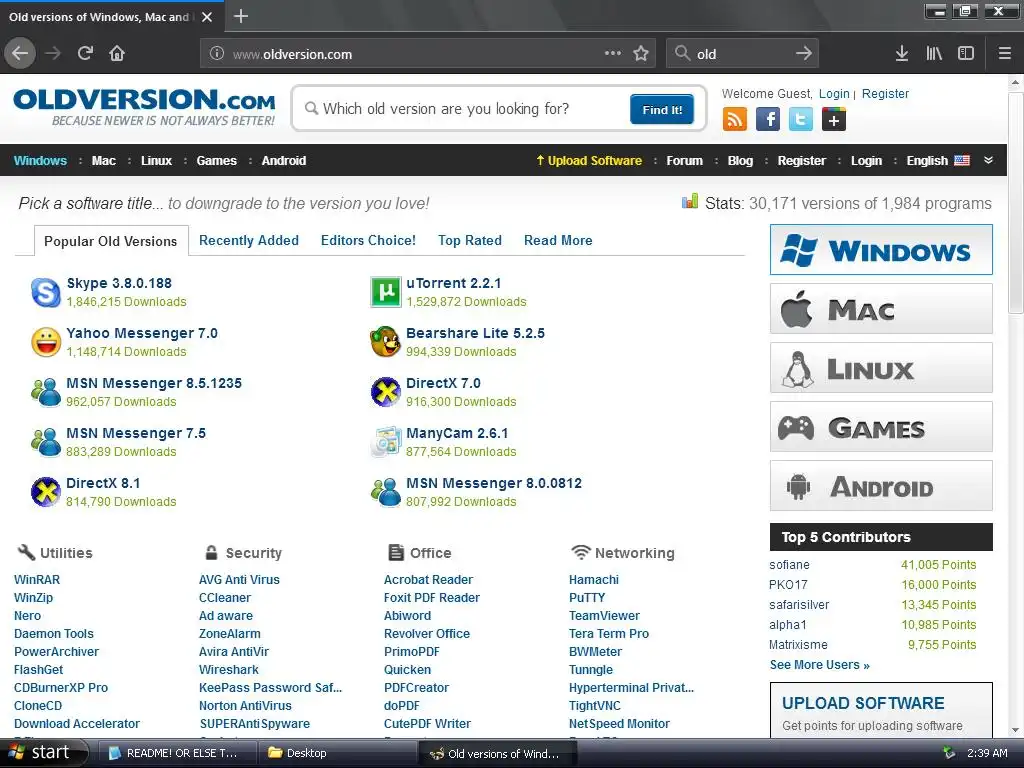The height and width of the screenshot is (768, 1024).
Task: Select Android in the navigation bar
Action: coord(283,161)
